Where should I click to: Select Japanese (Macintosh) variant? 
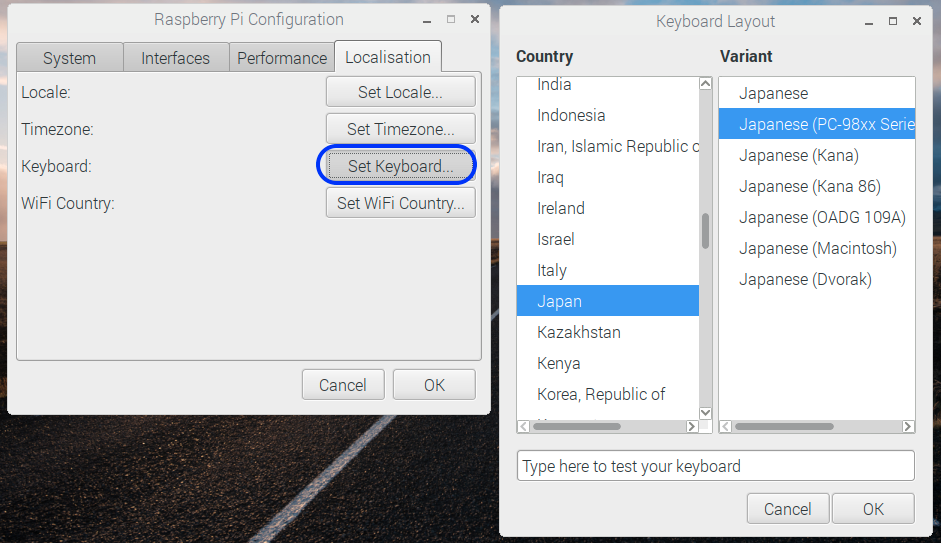click(817, 248)
